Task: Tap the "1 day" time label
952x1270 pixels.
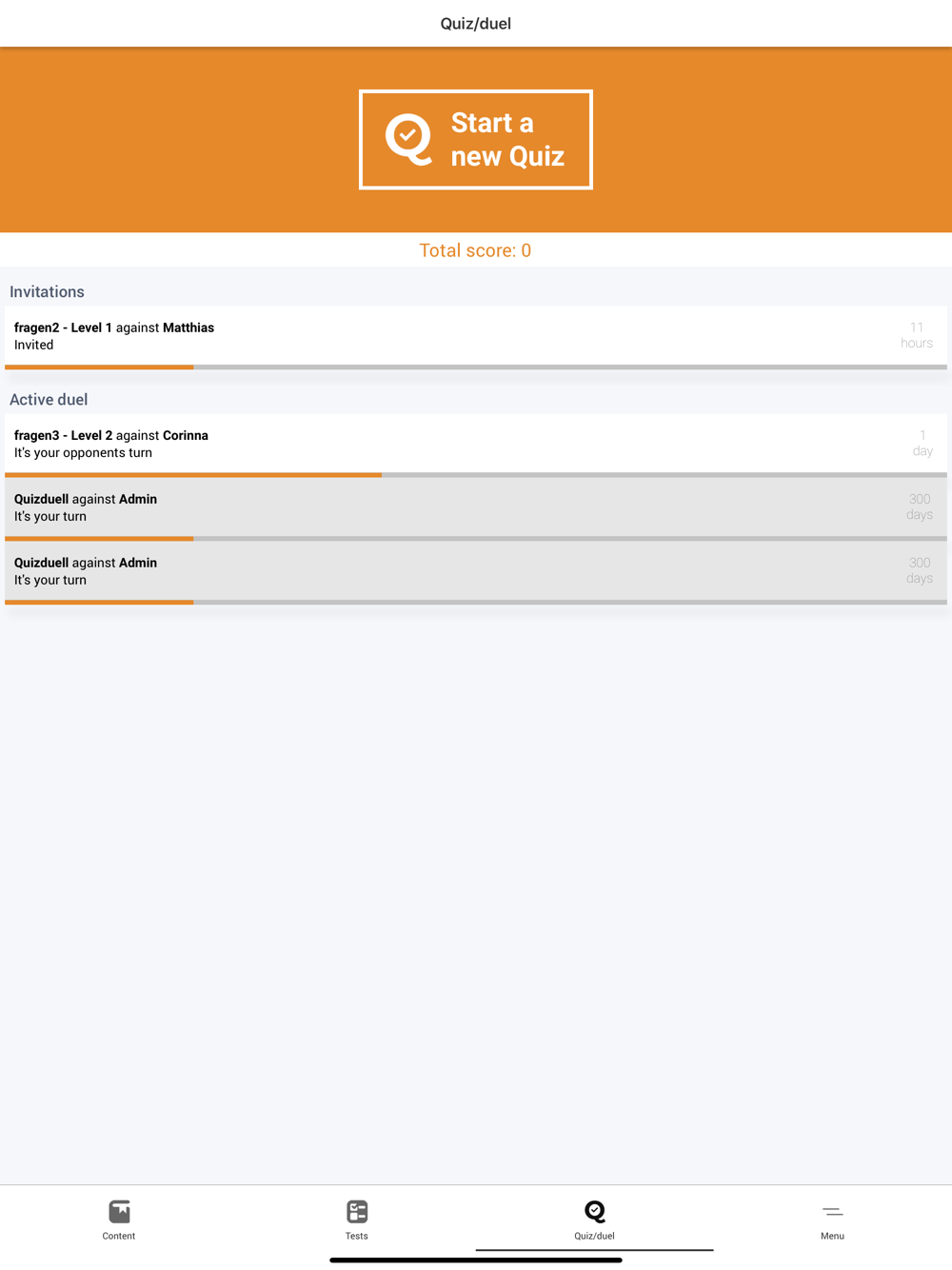Action: tap(922, 444)
